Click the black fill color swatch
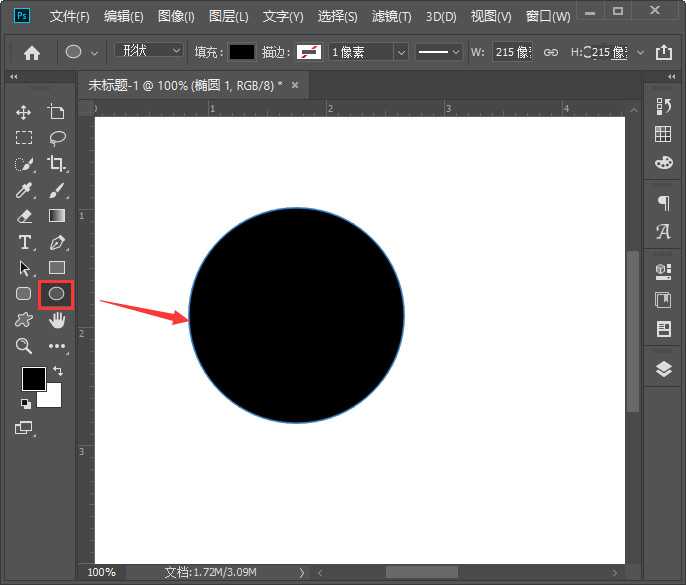Viewport: 686px width, 585px height. 242,52
